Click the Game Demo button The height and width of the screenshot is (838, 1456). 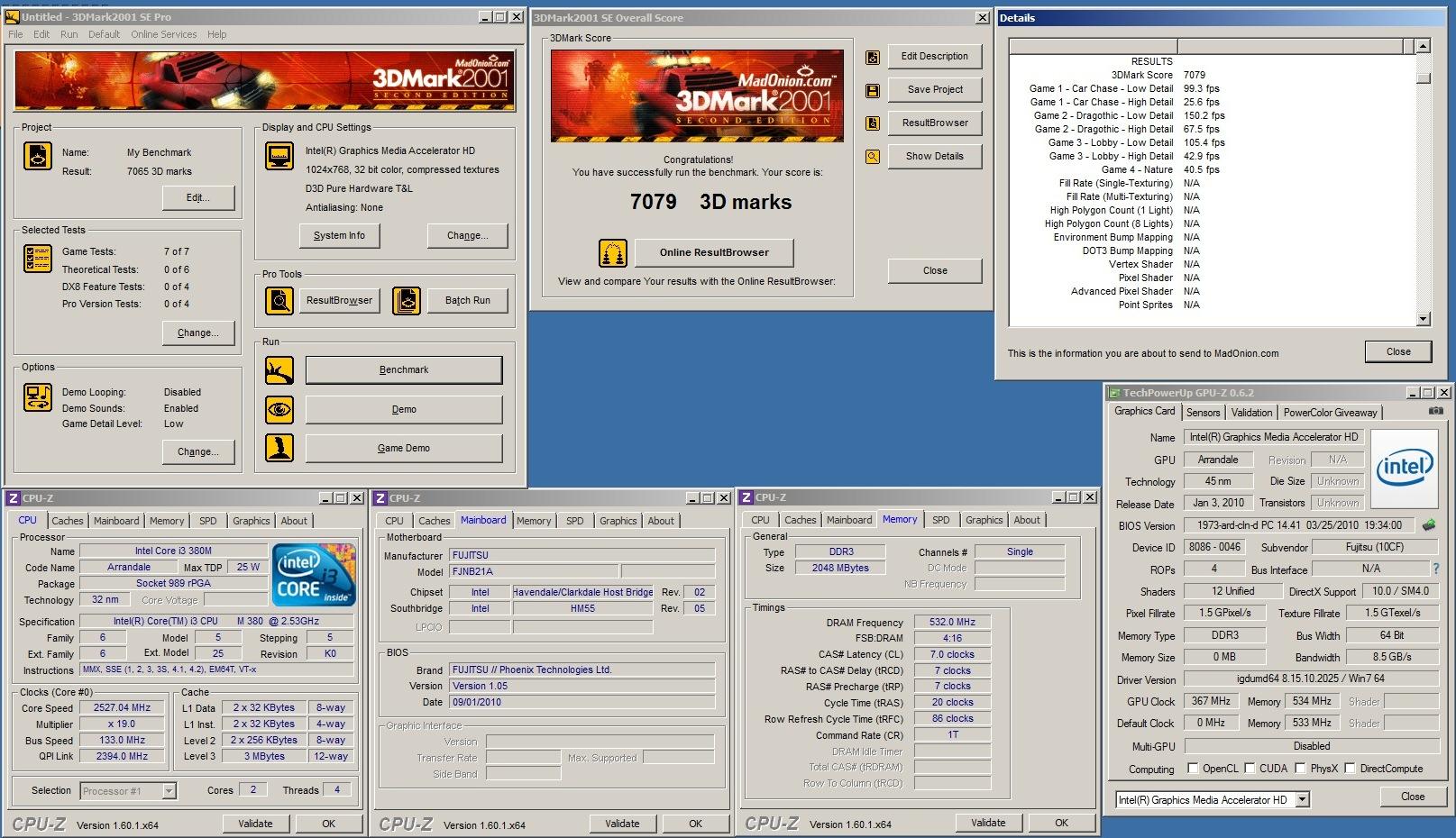click(404, 448)
